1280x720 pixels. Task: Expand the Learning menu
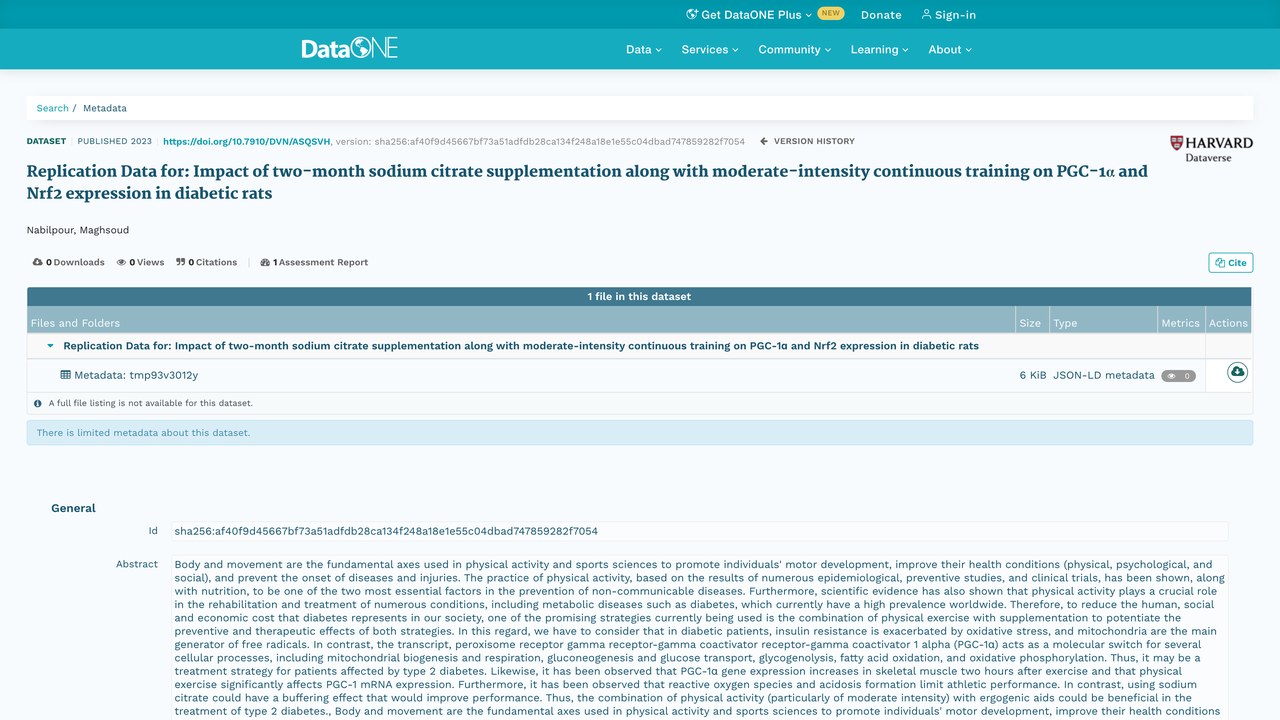880,49
